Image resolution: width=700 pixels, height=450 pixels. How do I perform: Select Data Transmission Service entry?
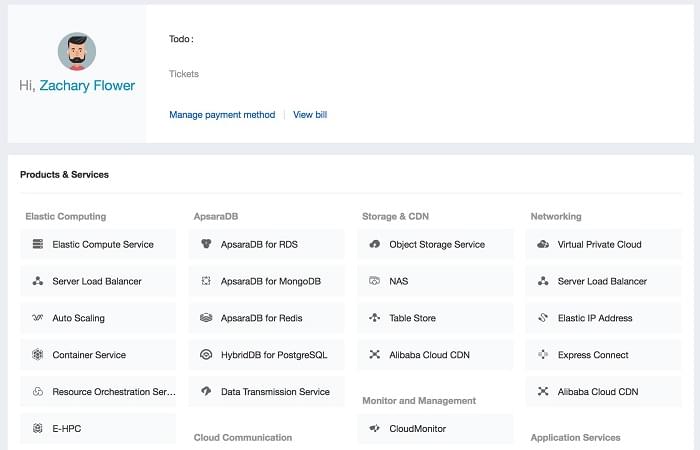[267, 392]
